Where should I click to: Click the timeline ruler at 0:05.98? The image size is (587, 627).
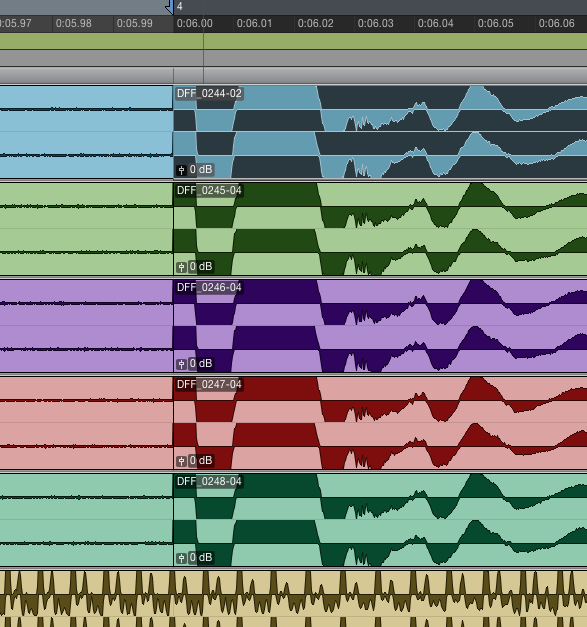tap(74, 23)
